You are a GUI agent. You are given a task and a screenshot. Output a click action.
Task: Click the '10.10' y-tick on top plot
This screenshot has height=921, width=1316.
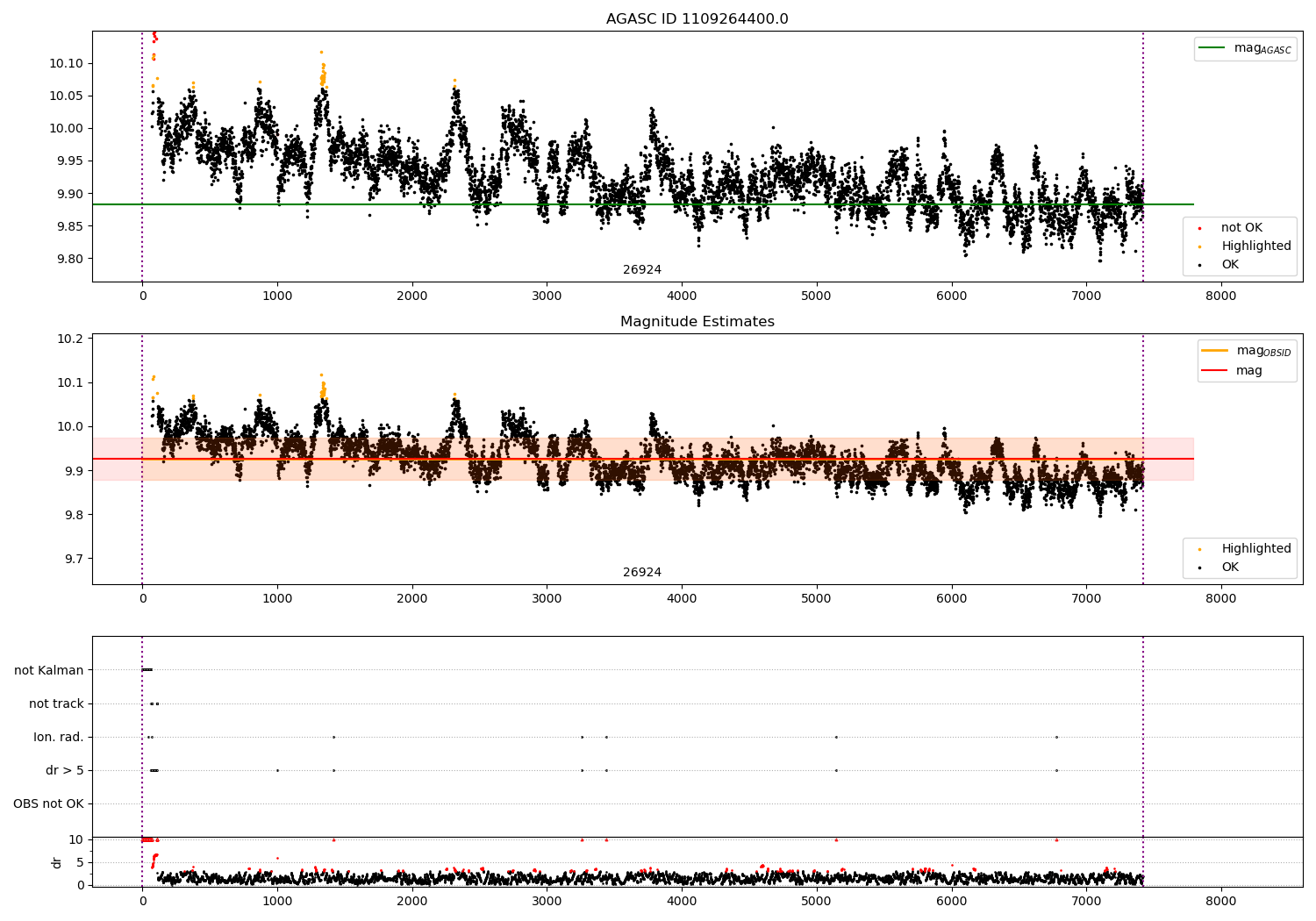66,64
